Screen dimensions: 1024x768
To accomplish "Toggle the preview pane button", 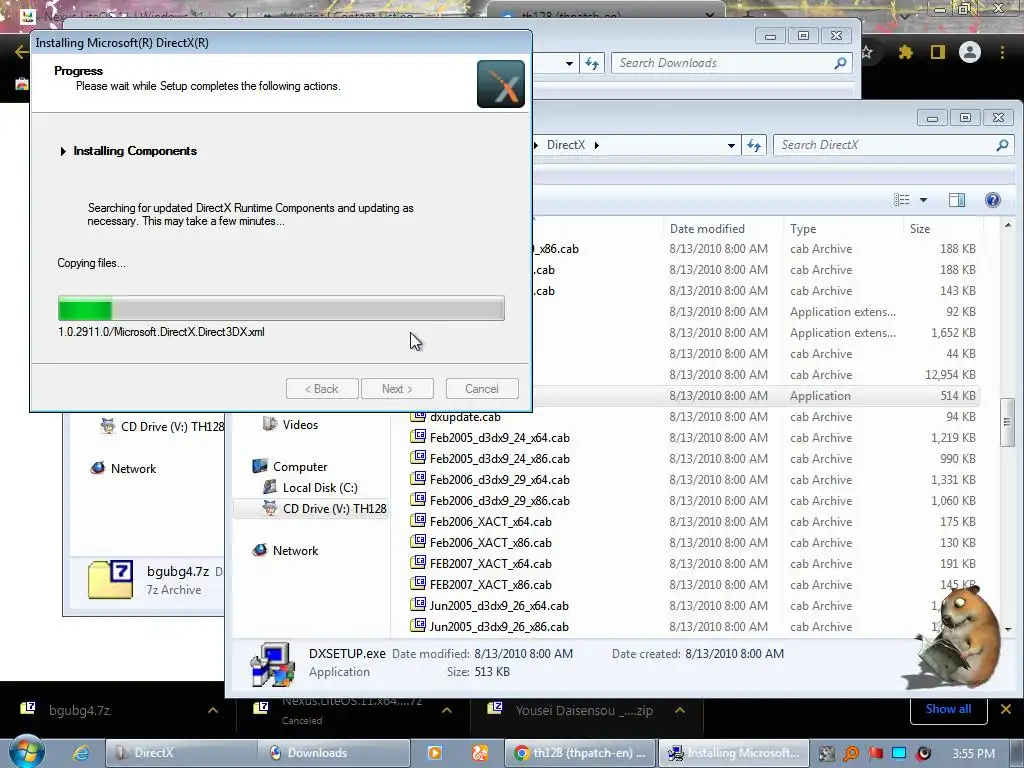I will (x=957, y=200).
